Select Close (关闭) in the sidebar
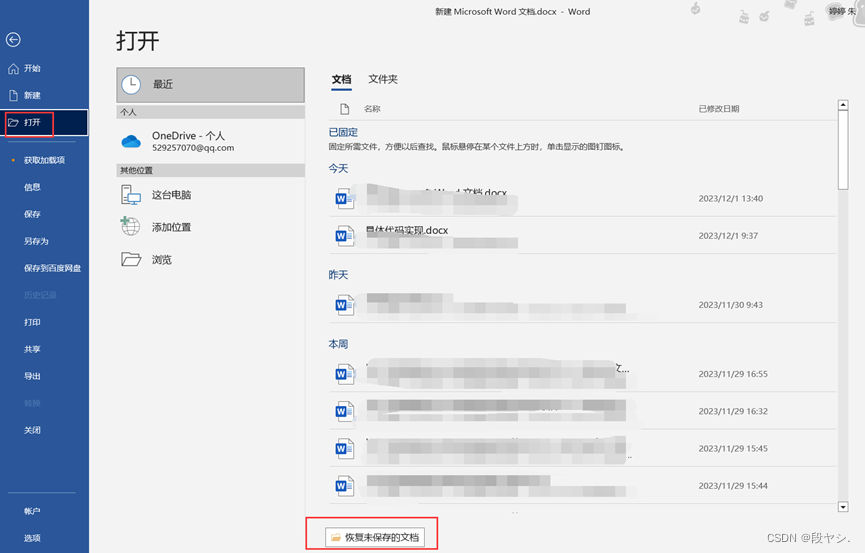The height and width of the screenshot is (553, 865). [32, 430]
